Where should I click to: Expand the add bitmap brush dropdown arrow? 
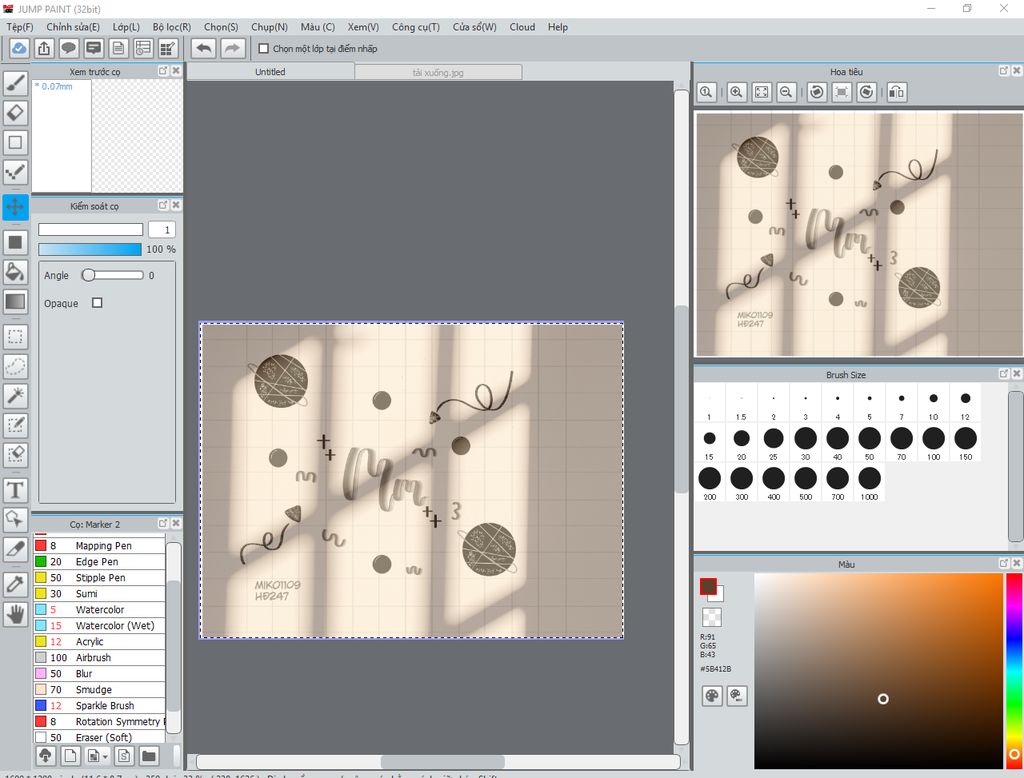[105, 756]
